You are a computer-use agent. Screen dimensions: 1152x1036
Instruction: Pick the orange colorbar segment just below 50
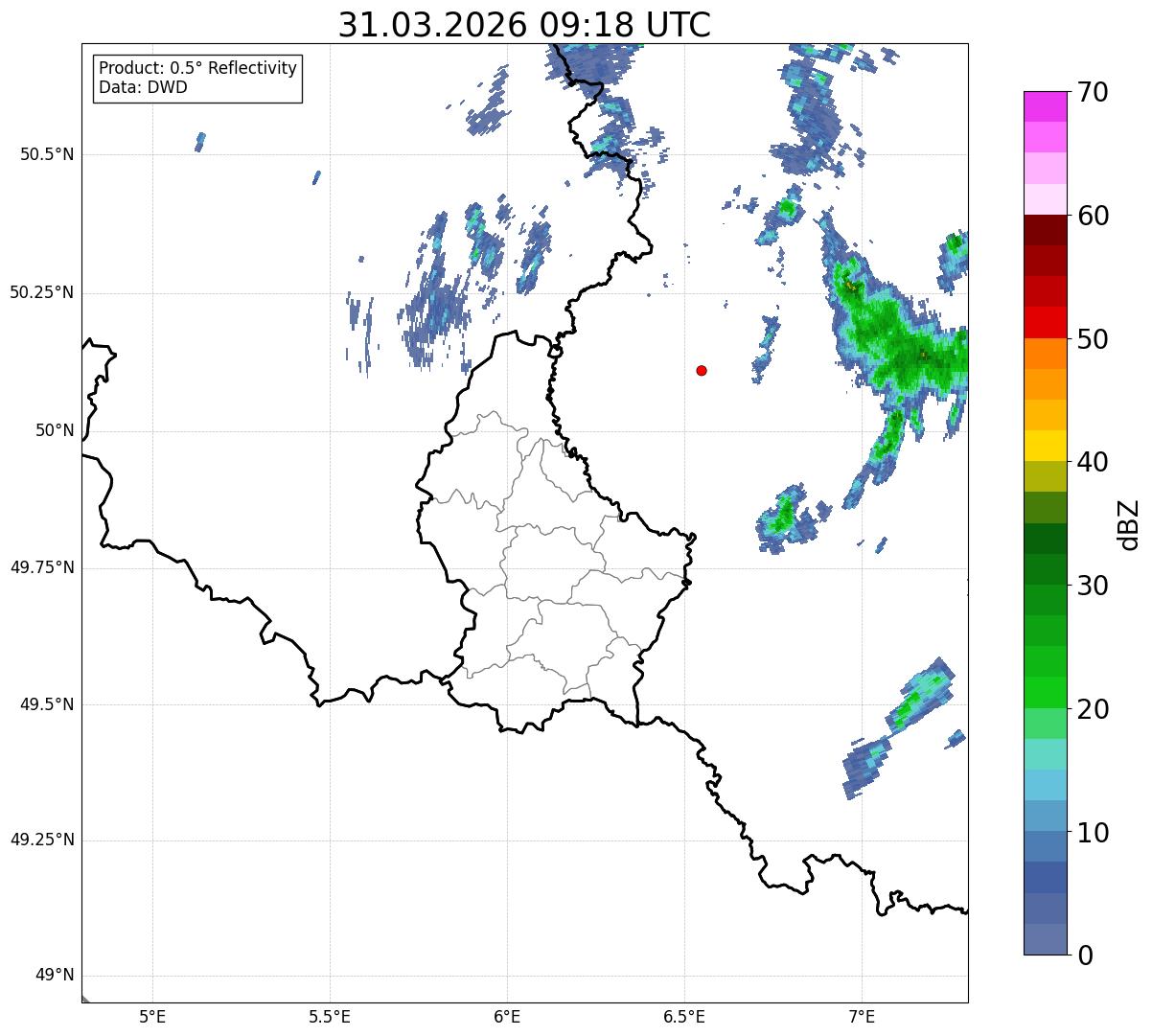coord(1045,354)
